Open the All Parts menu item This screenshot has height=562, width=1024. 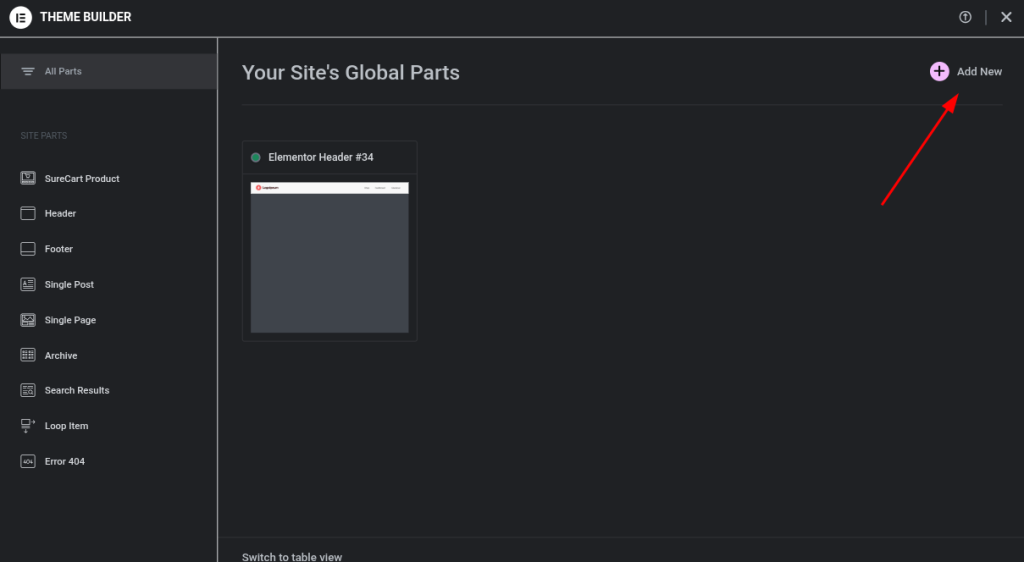(63, 72)
